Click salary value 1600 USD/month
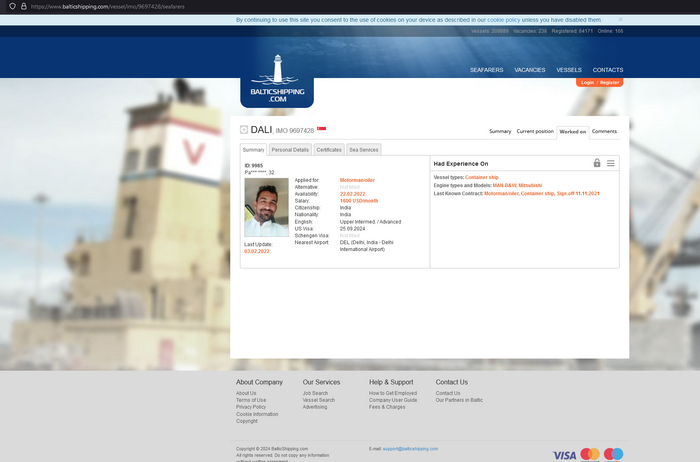Screen dimensions: 700x462 pyautogui.click(x=359, y=201)
